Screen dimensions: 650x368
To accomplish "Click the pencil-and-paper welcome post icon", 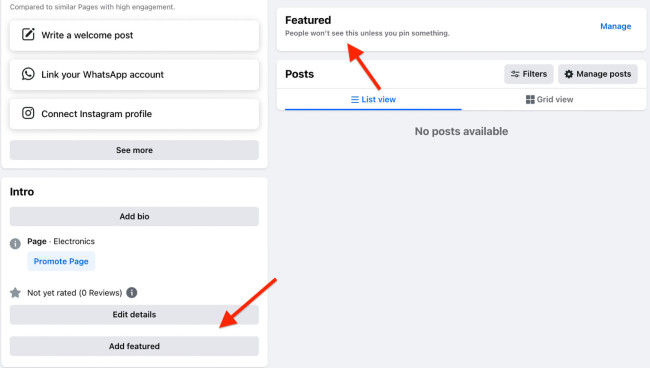I will pos(28,34).
